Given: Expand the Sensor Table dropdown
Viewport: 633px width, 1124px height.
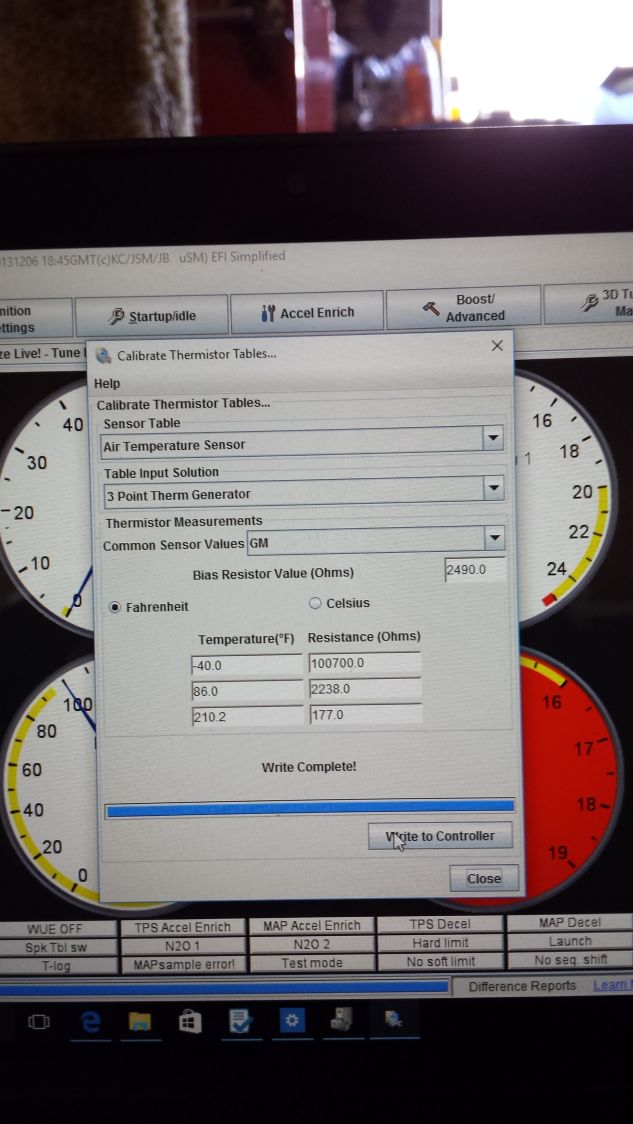Looking at the screenshot, I should pyautogui.click(x=493, y=437).
